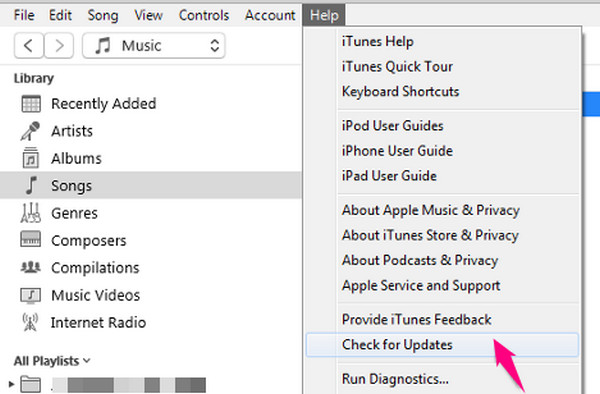
Task: Click the forward navigation arrow button
Action: (59, 46)
